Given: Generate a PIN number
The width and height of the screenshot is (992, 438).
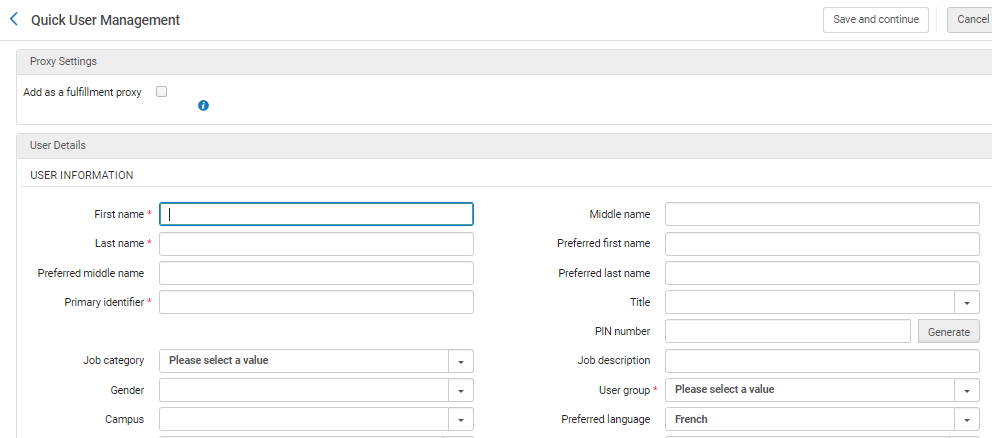Looking at the screenshot, I should [x=948, y=332].
